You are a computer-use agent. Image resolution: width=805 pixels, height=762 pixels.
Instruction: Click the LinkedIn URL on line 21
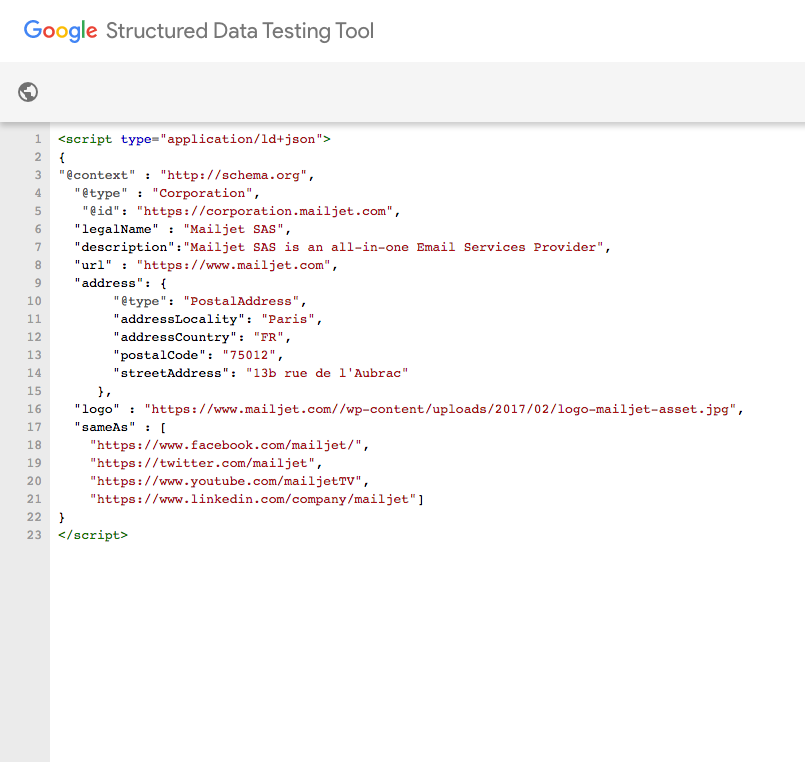[253, 499]
